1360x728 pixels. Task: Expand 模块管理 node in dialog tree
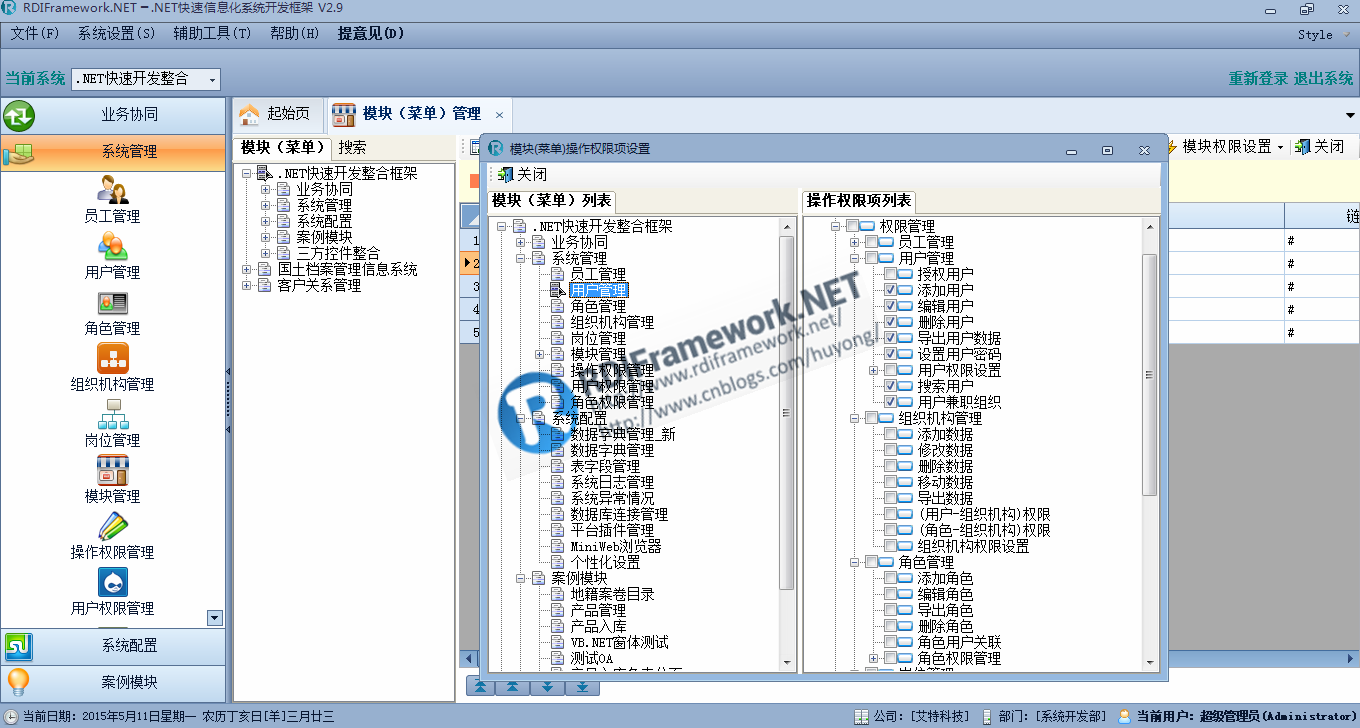[539, 355]
